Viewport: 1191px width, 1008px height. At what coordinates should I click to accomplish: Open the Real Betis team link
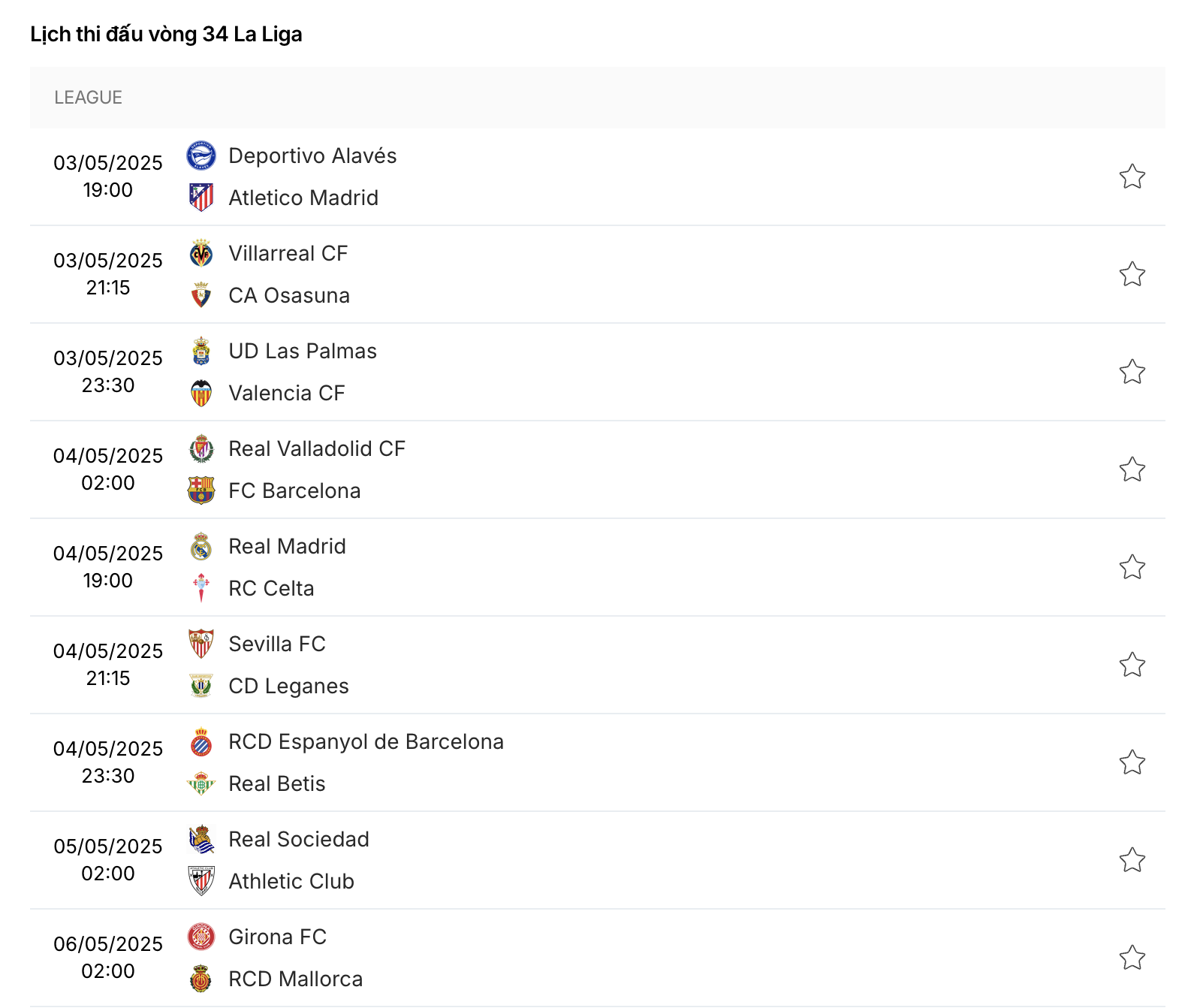point(277,783)
